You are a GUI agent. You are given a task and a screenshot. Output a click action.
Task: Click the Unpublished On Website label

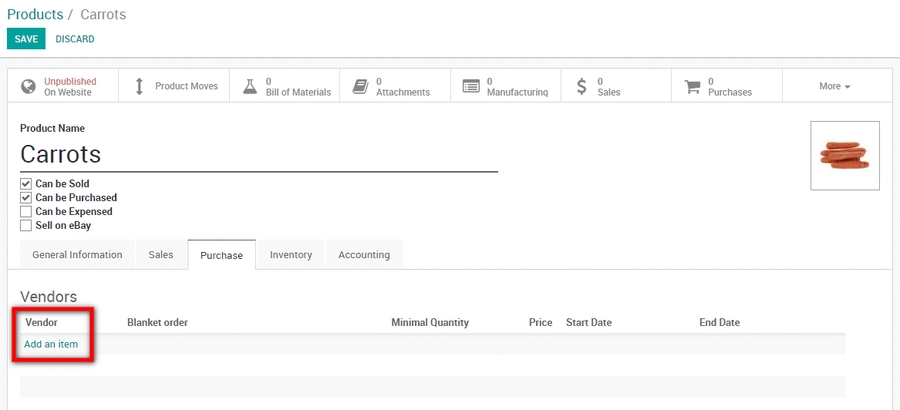(x=70, y=87)
